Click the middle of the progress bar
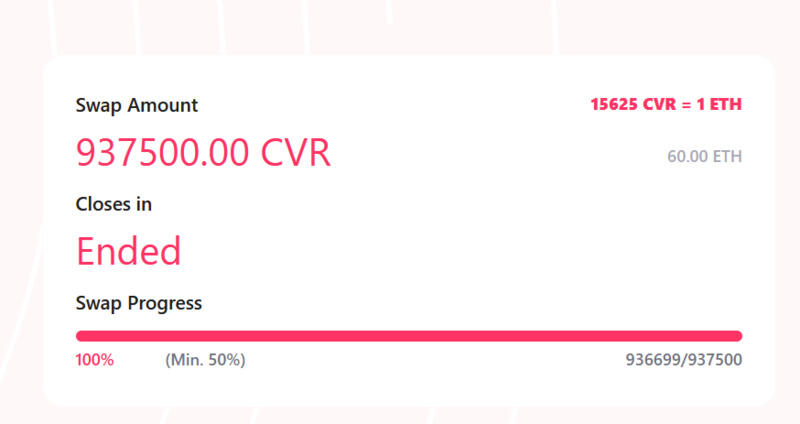 point(409,336)
